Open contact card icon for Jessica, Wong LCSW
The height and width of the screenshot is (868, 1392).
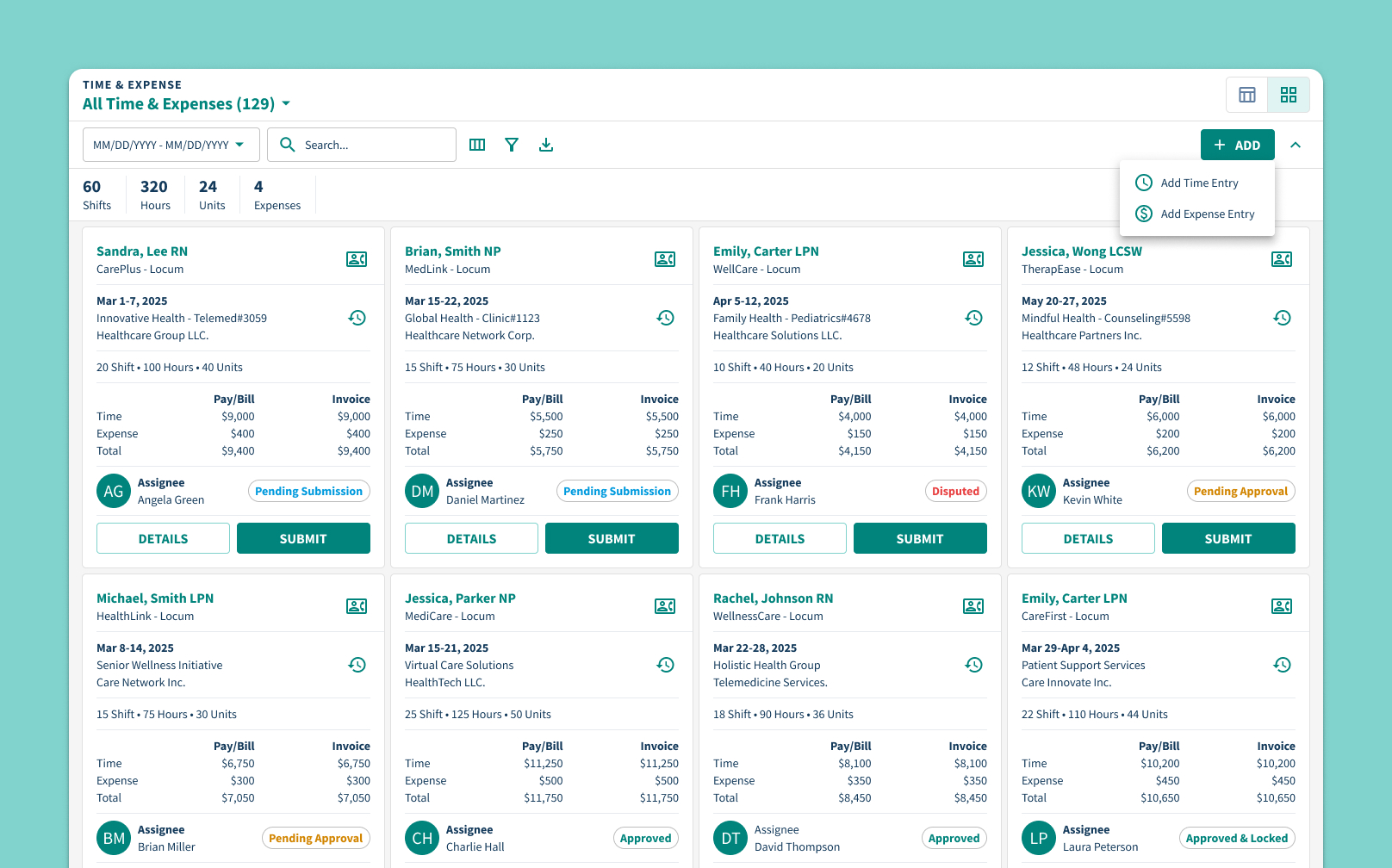click(x=1282, y=259)
